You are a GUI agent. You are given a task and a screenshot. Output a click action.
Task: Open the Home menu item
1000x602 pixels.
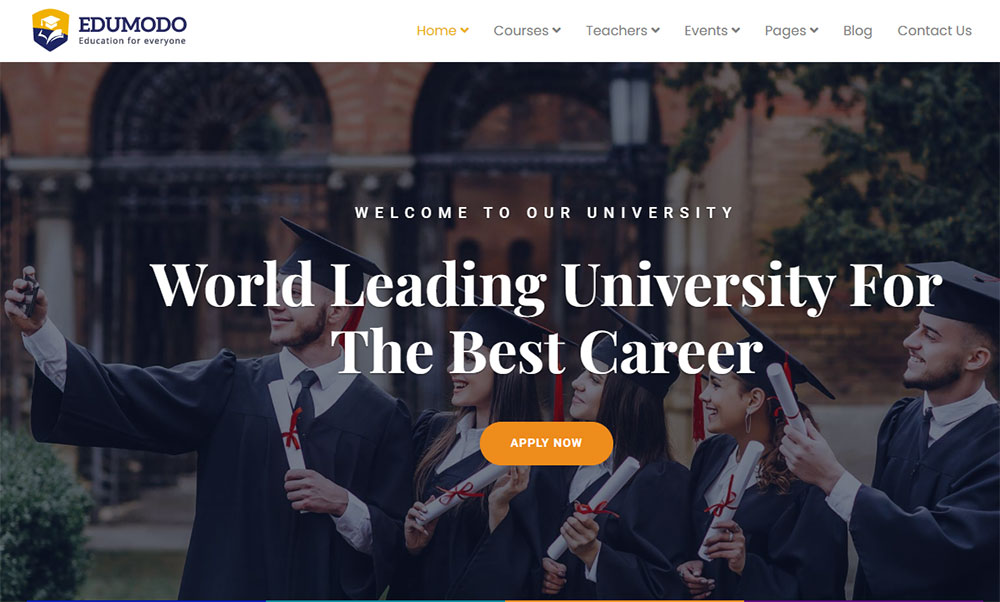pos(436,31)
